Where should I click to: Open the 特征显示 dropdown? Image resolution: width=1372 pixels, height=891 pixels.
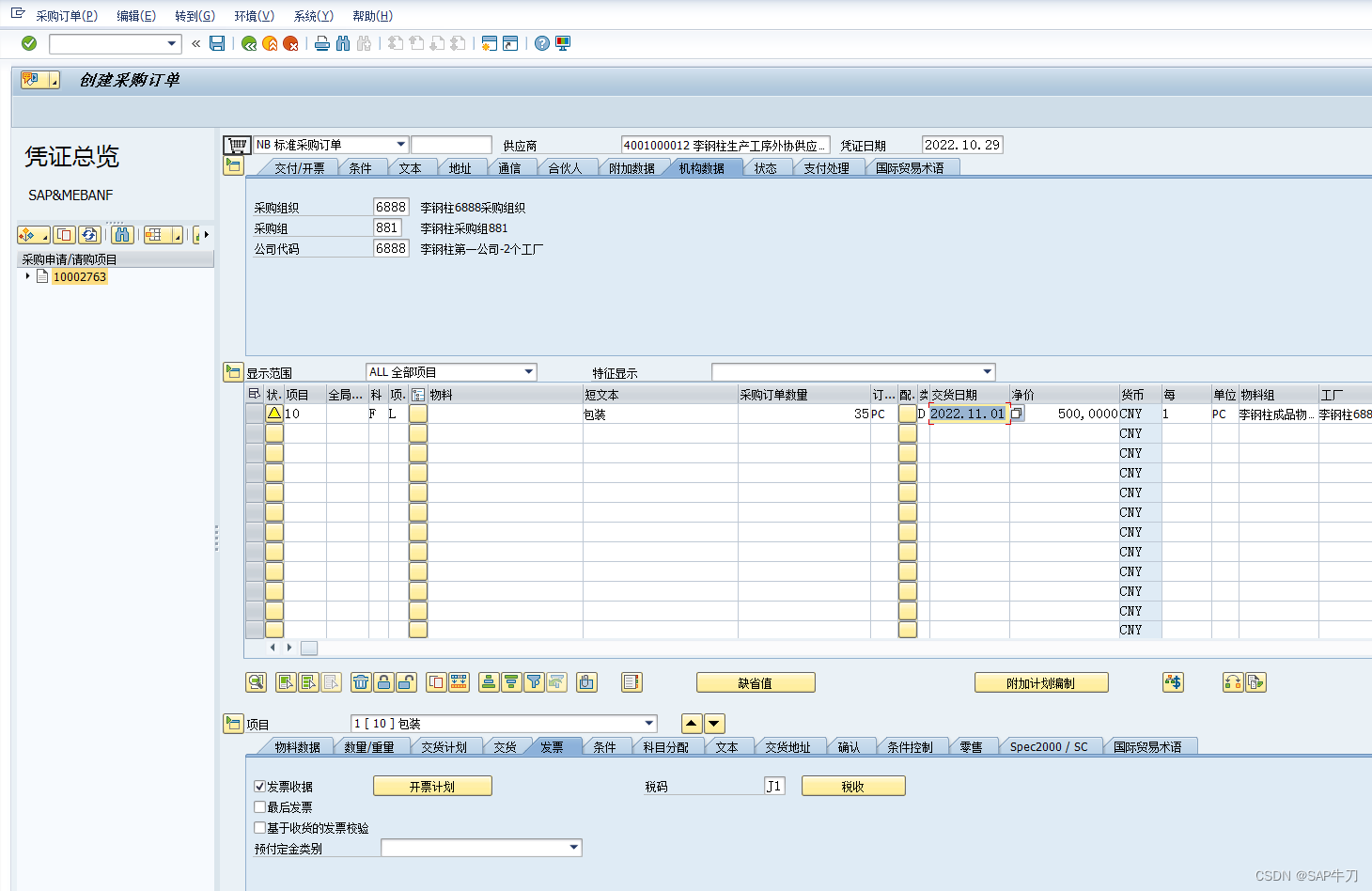987,372
